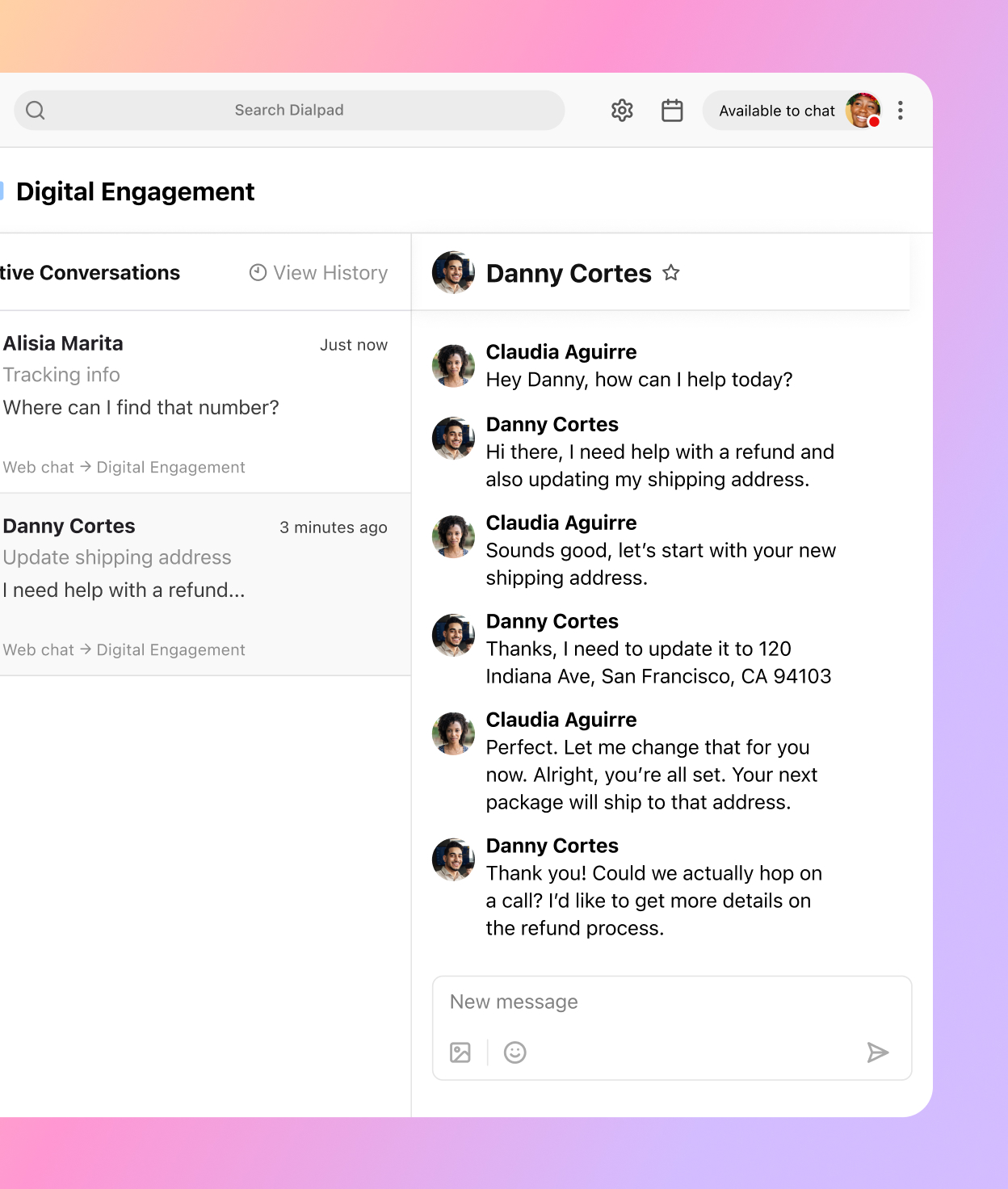Image resolution: width=1008 pixels, height=1189 pixels.
Task: Click Danny Cortes avatar in chat header
Action: [453, 272]
